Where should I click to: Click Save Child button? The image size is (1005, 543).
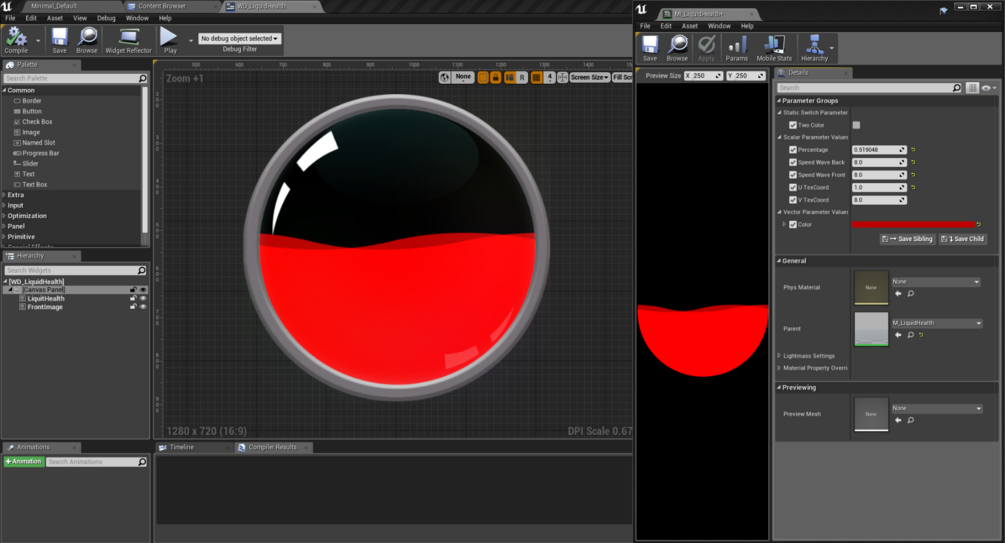(963, 239)
